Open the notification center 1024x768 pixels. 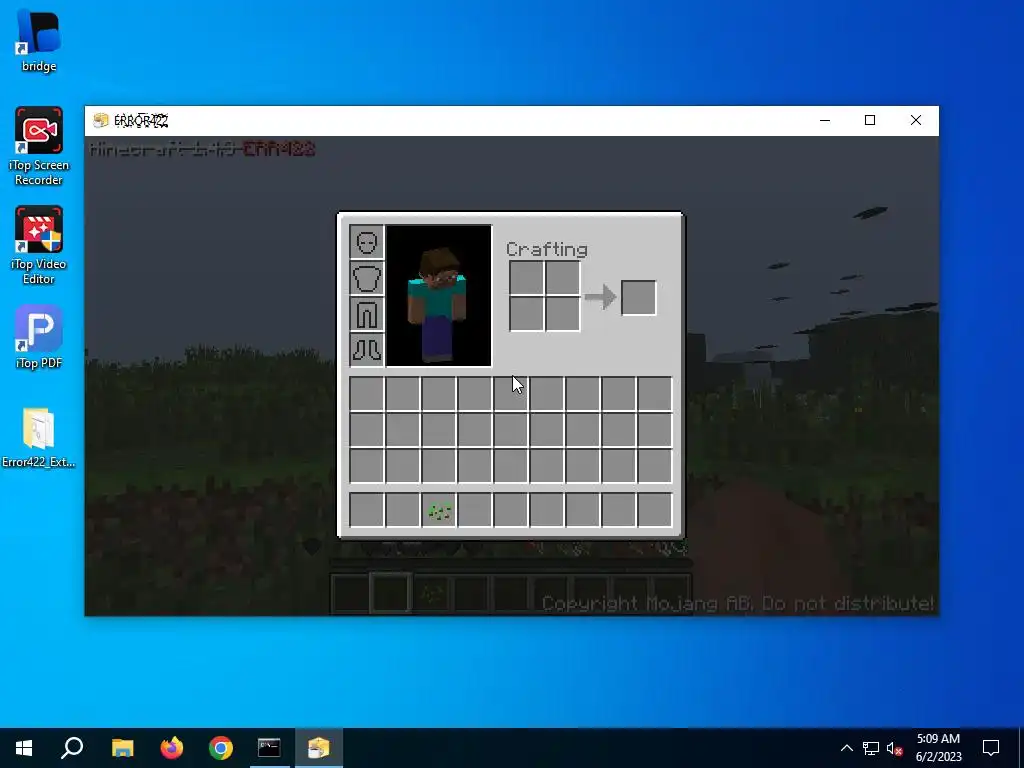pyautogui.click(x=991, y=748)
